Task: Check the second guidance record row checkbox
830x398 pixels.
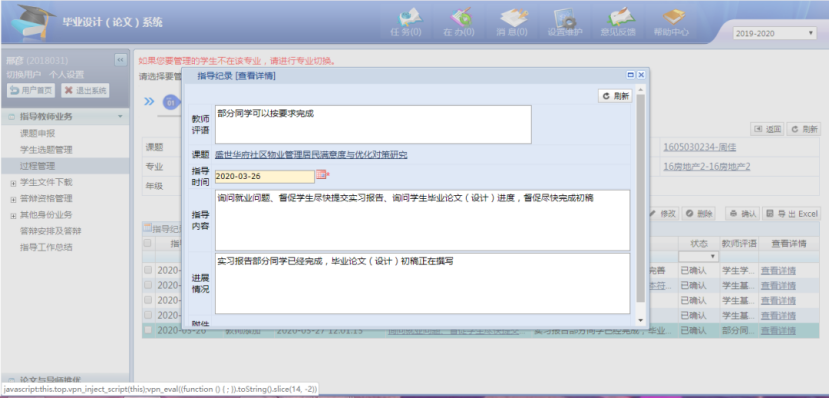Action: [x=148, y=285]
